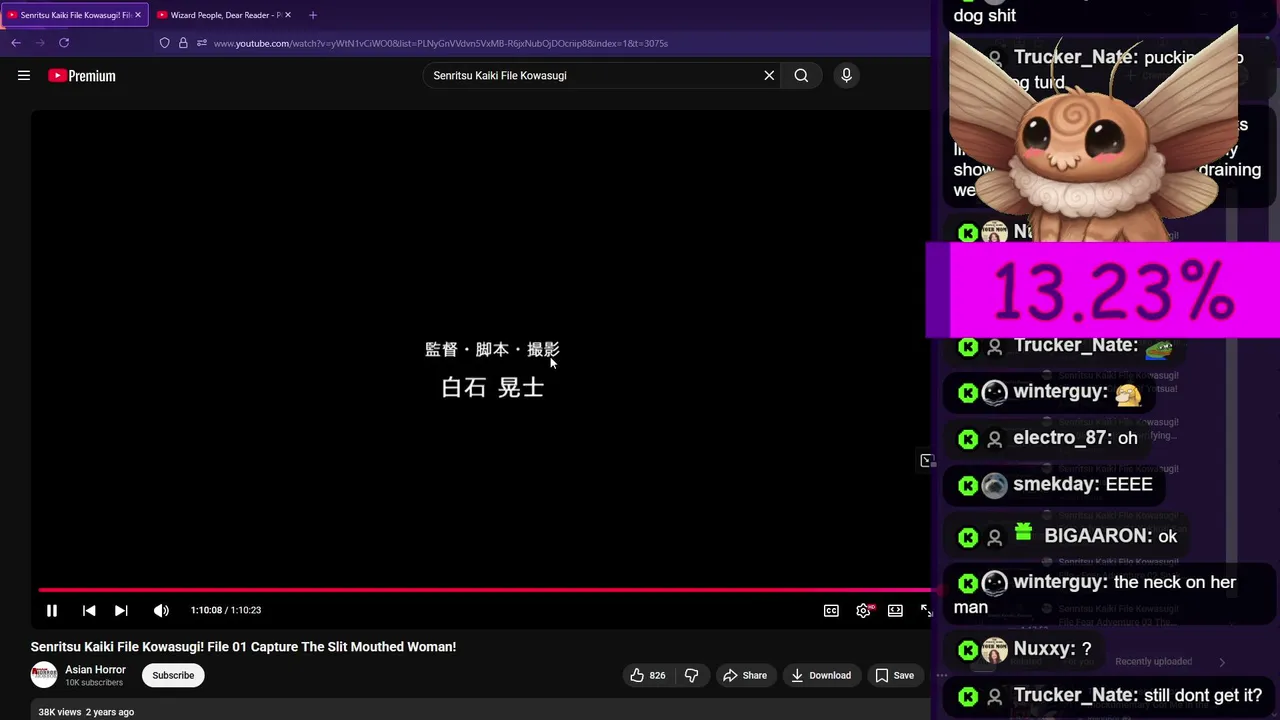1280x720 pixels.
Task: Click smekday's EEEE chat message
Action: click(1055, 485)
